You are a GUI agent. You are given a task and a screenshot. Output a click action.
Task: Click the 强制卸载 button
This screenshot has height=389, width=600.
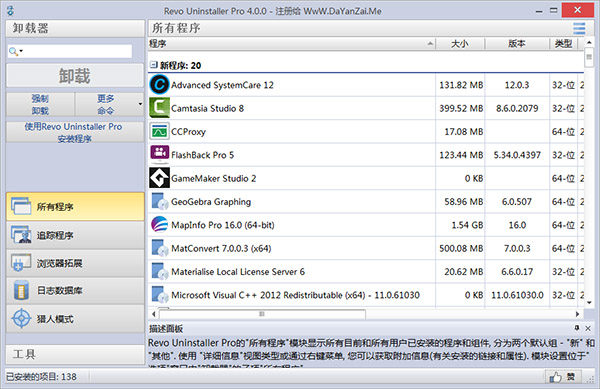click(40, 104)
